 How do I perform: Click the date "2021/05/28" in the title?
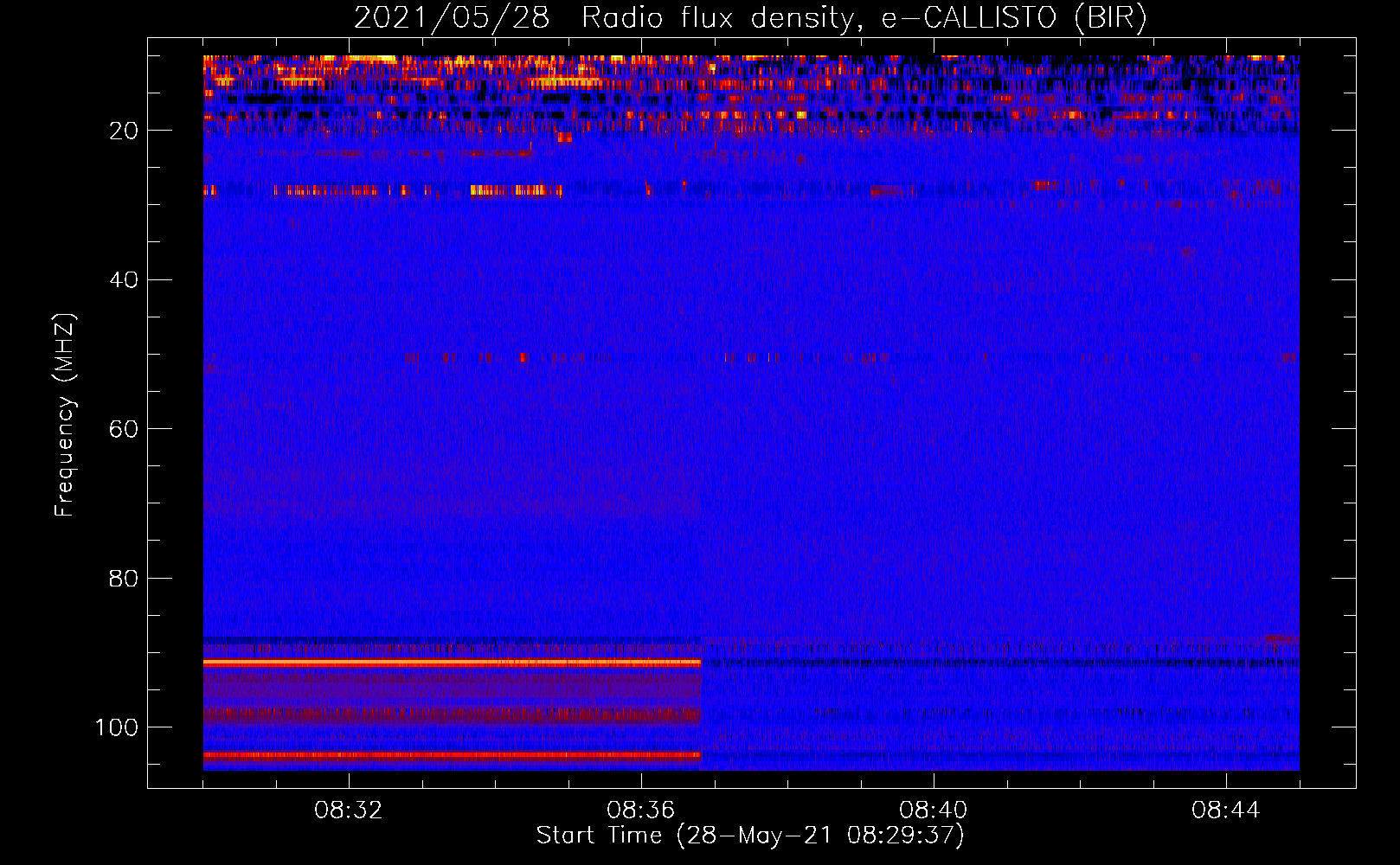coord(451,17)
